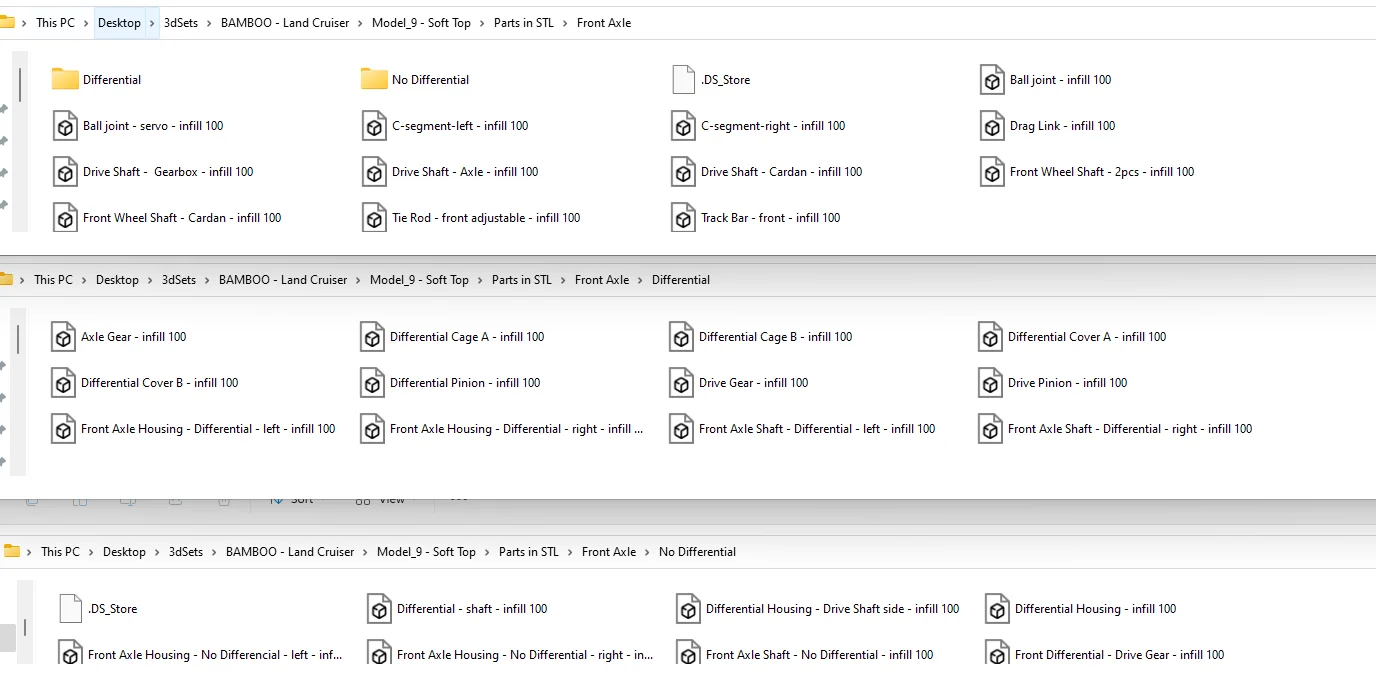
Task: Select the Drag Link - infill 100 file
Action: click(x=1062, y=126)
